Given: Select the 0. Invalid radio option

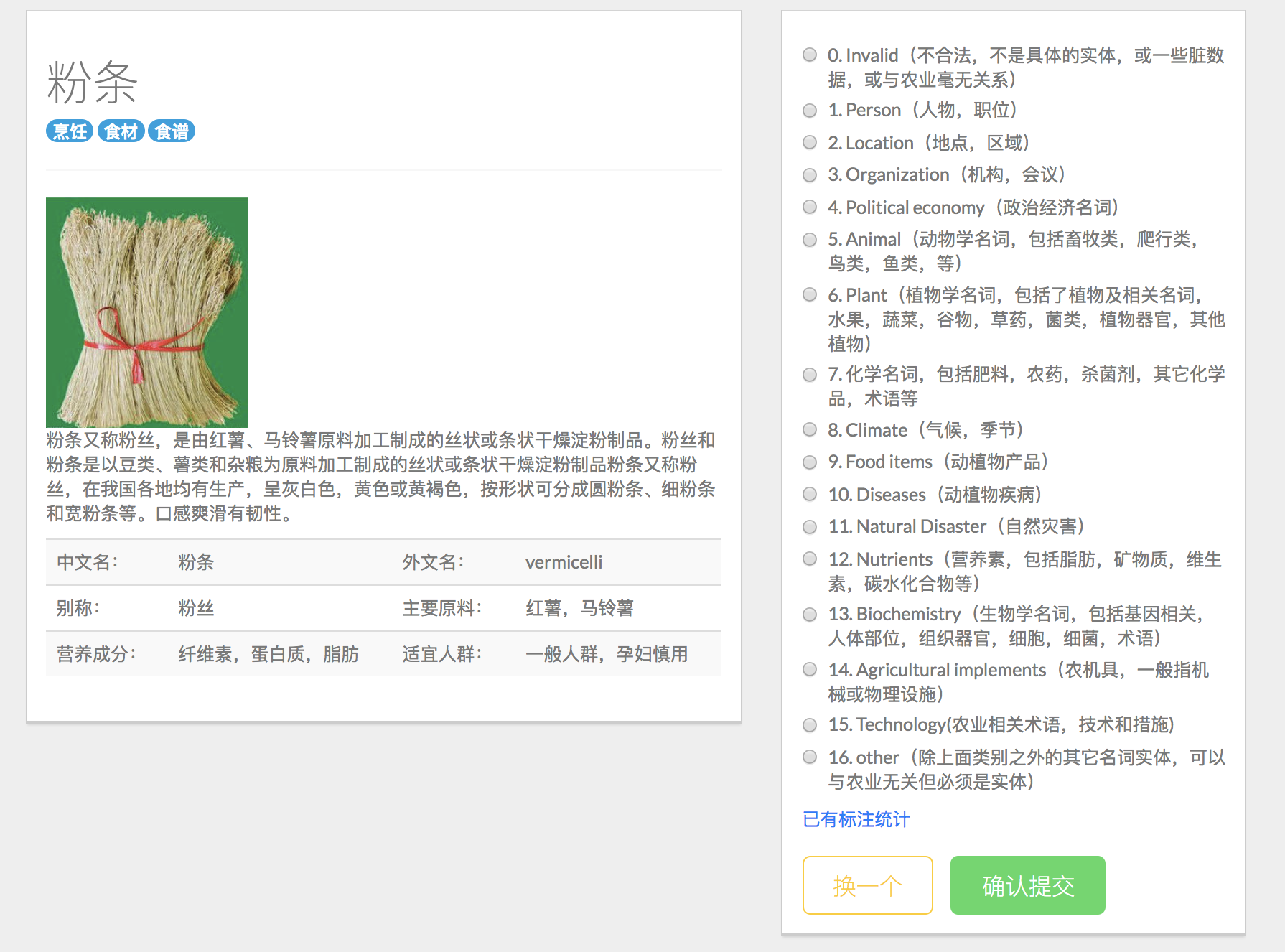Looking at the screenshot, I should [x=810, y=55].
